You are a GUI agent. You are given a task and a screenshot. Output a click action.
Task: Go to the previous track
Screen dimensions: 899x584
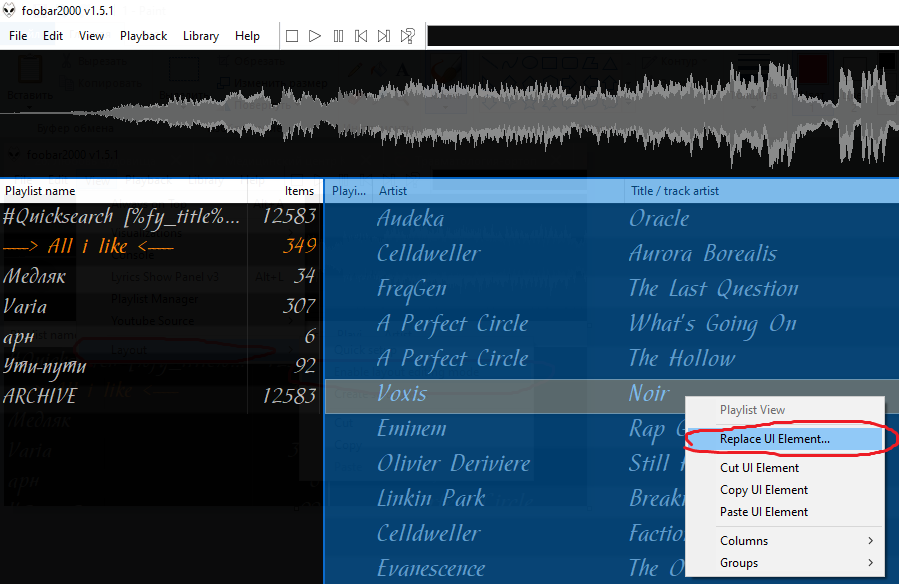[361, 36]
